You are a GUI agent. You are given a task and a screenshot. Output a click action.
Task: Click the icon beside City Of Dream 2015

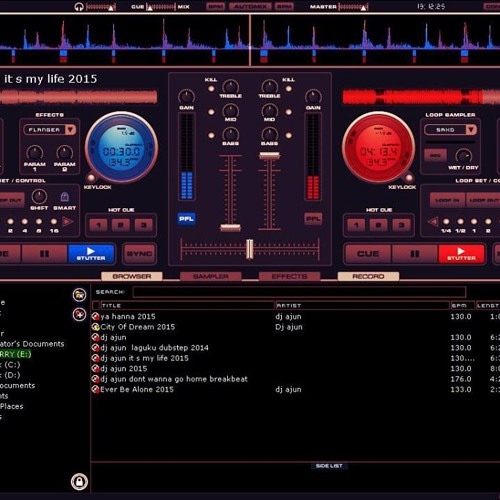tap(96, 327)
